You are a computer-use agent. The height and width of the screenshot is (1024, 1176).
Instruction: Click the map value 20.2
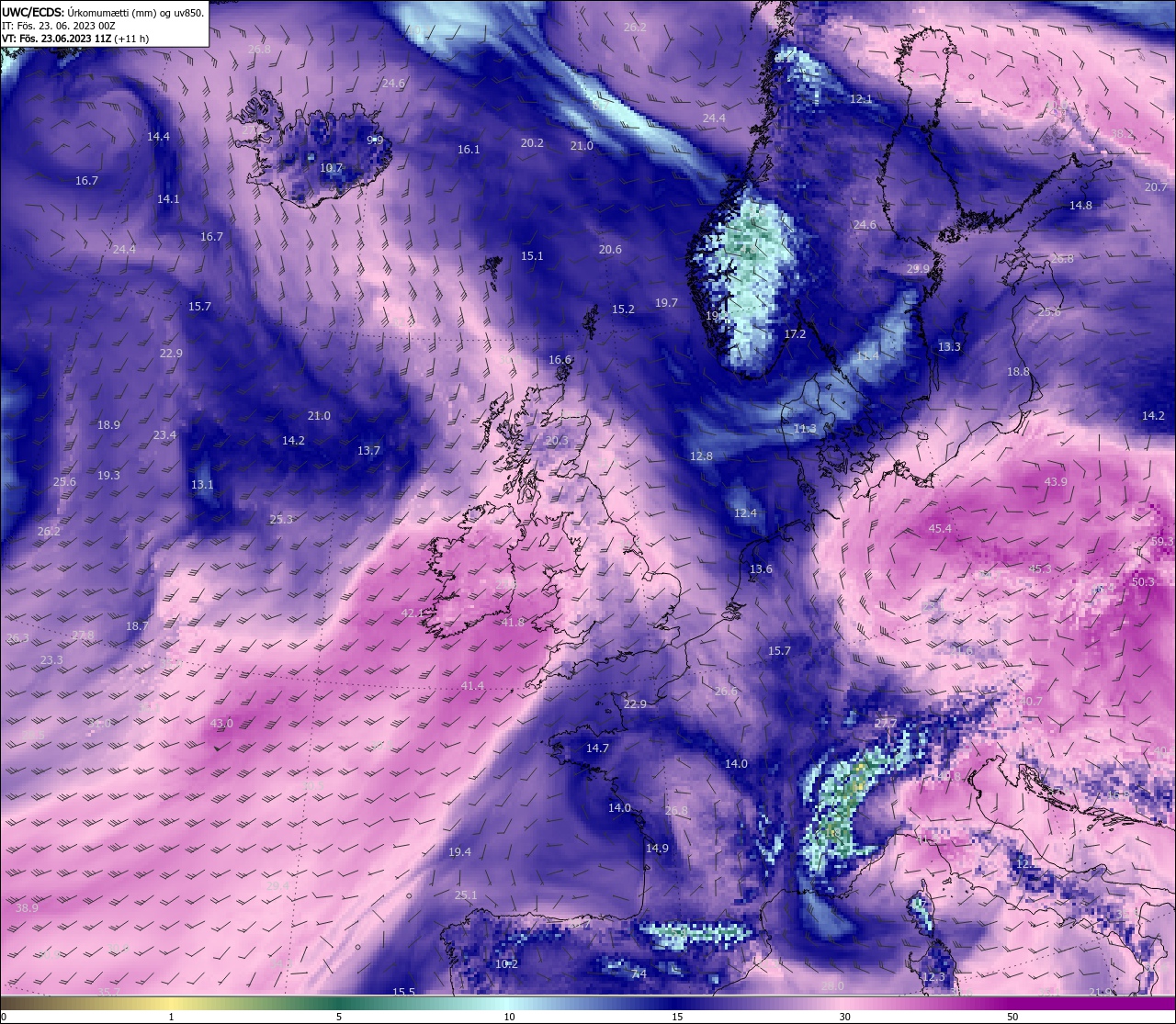(x=532, y=142)
